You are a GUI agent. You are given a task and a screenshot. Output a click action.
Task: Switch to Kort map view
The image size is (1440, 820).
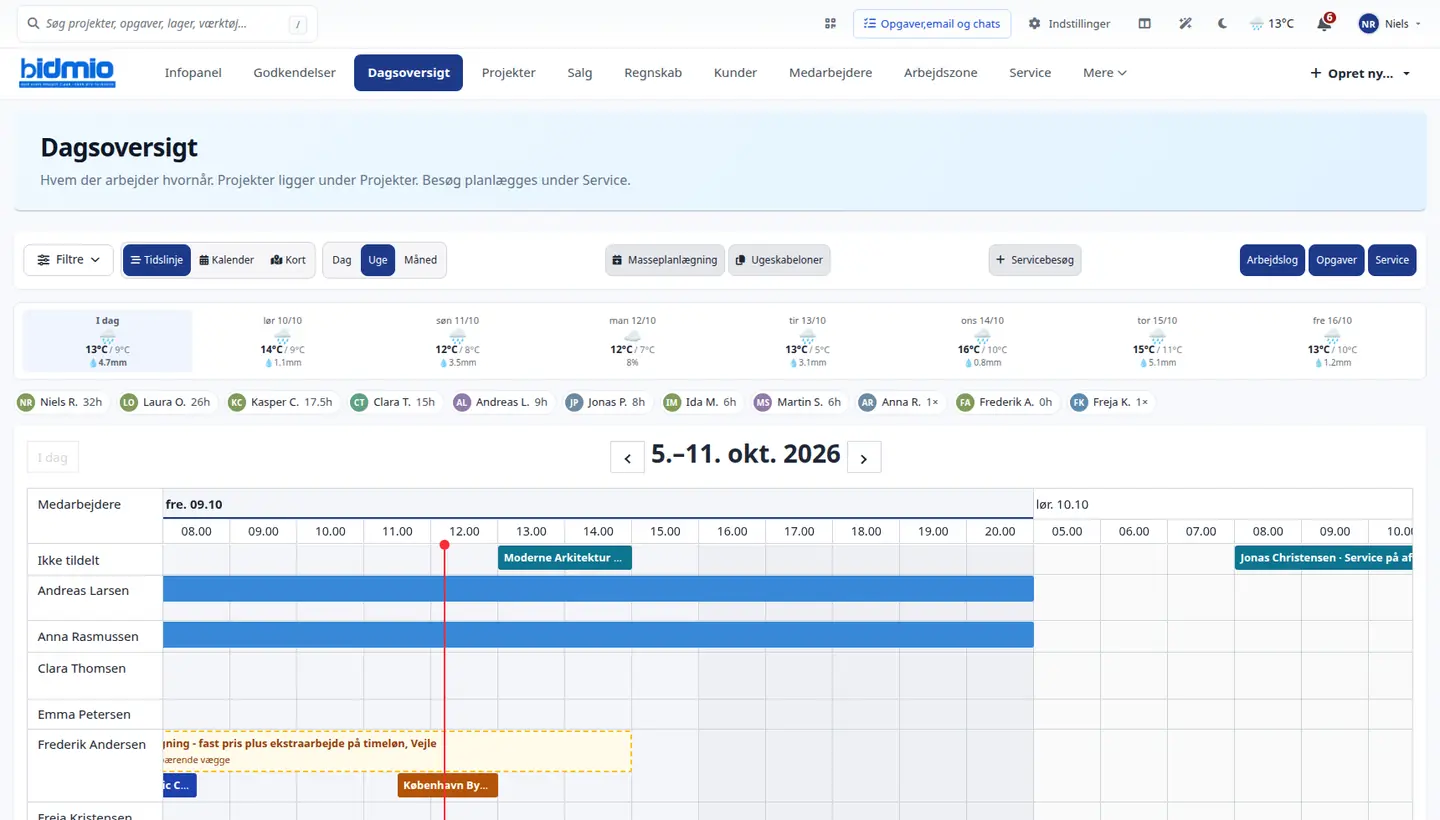[288, 260]
